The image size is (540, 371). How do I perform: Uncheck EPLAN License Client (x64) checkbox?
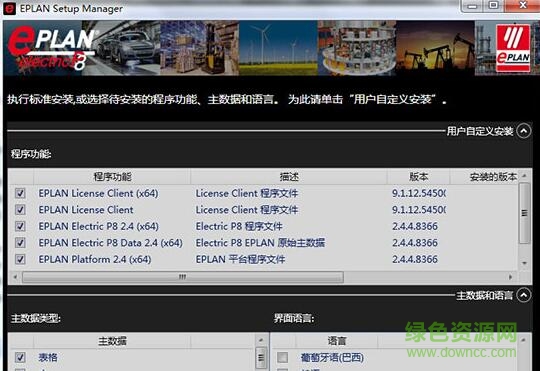[x=20, y=193]
